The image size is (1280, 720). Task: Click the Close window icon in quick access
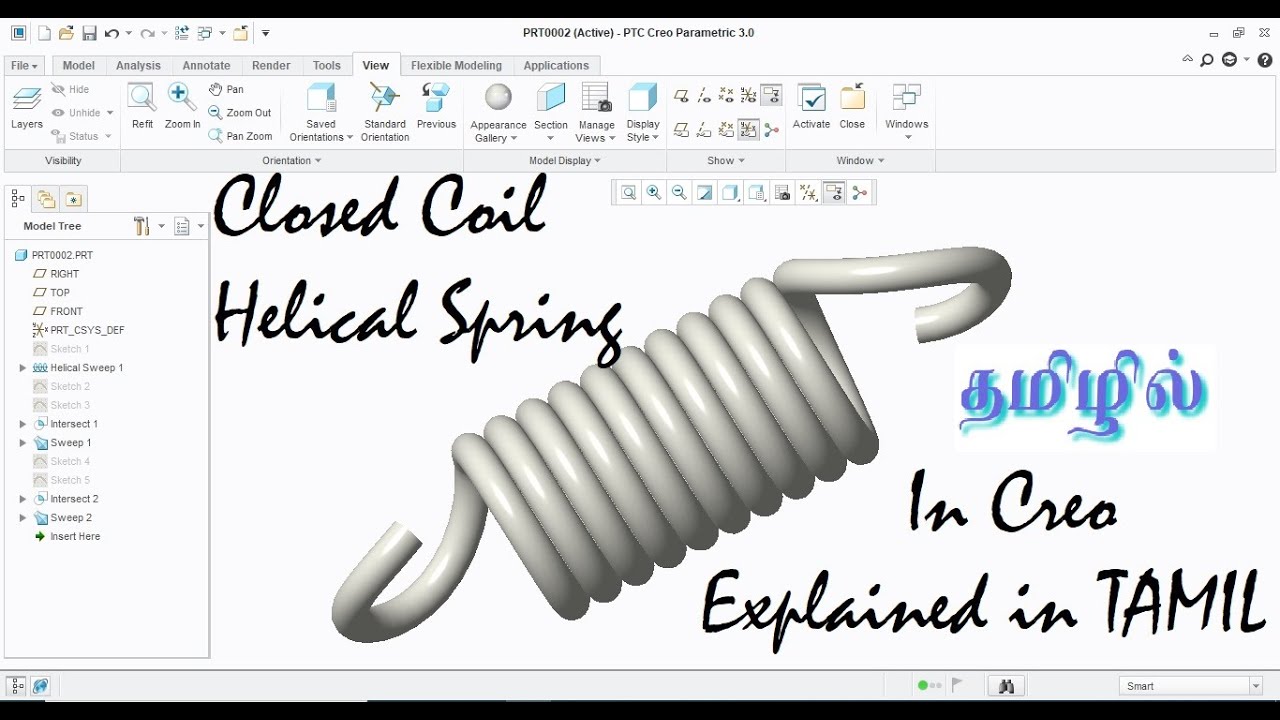click(240, 33)
